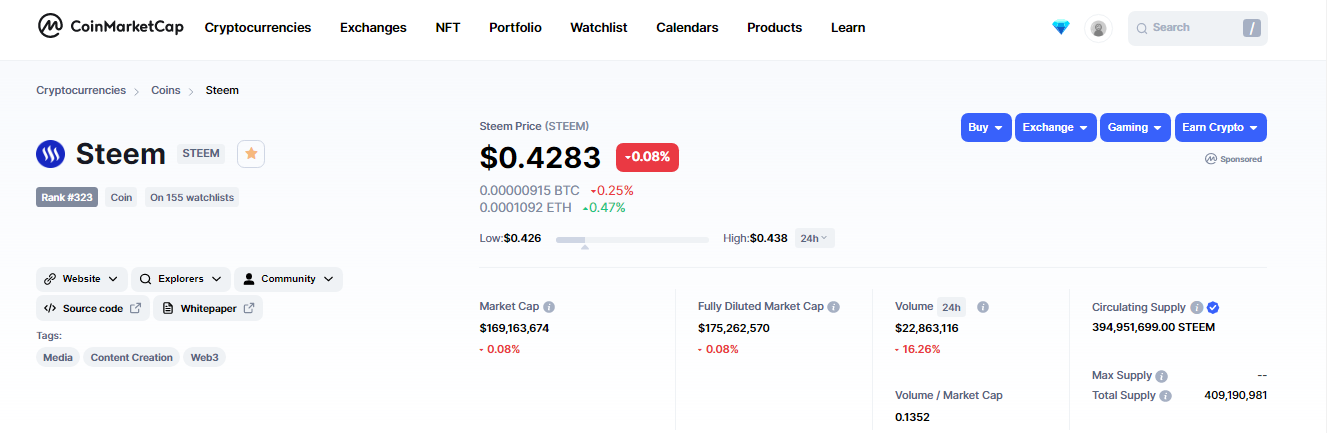
Task: Expand the Buy dropdown button
Action: tap(986, 127)
